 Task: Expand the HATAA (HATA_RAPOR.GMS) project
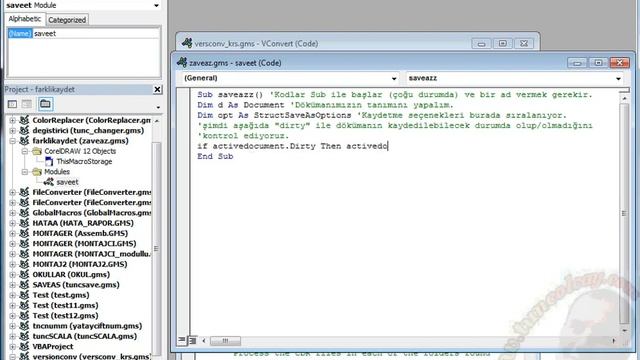(x=13, y=223)
